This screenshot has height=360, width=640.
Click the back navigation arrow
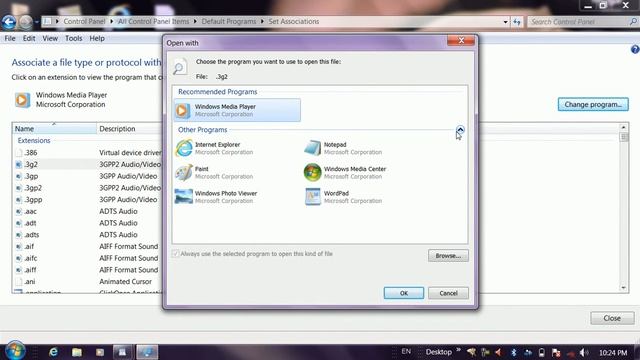[x=9, y=22]
